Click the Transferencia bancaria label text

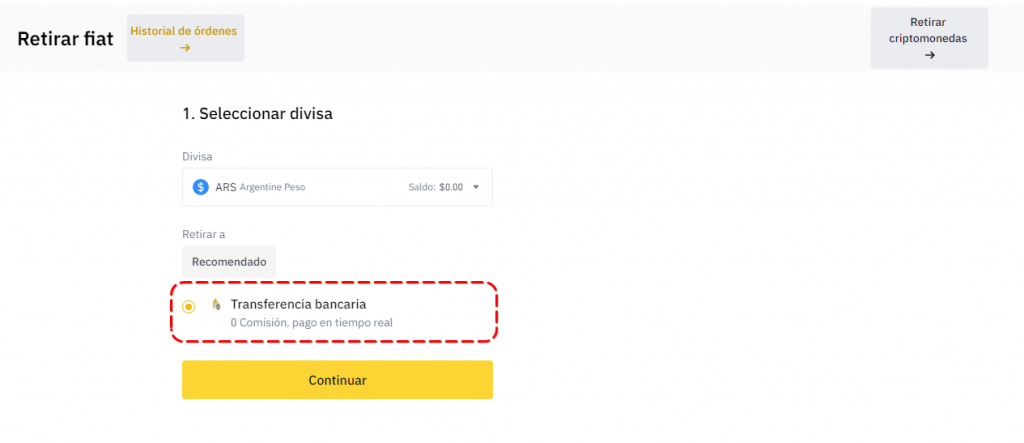coord(298,304)
